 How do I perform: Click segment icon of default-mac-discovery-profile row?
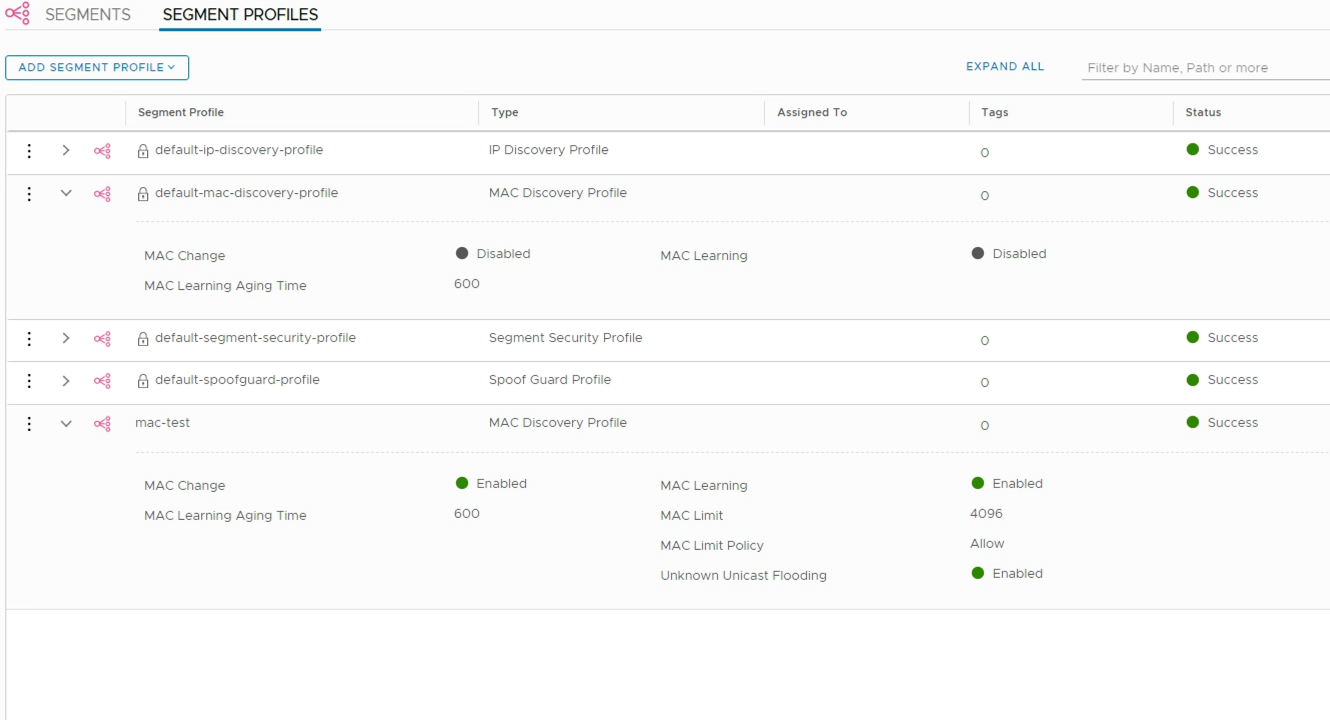click(x=102, y=194)
